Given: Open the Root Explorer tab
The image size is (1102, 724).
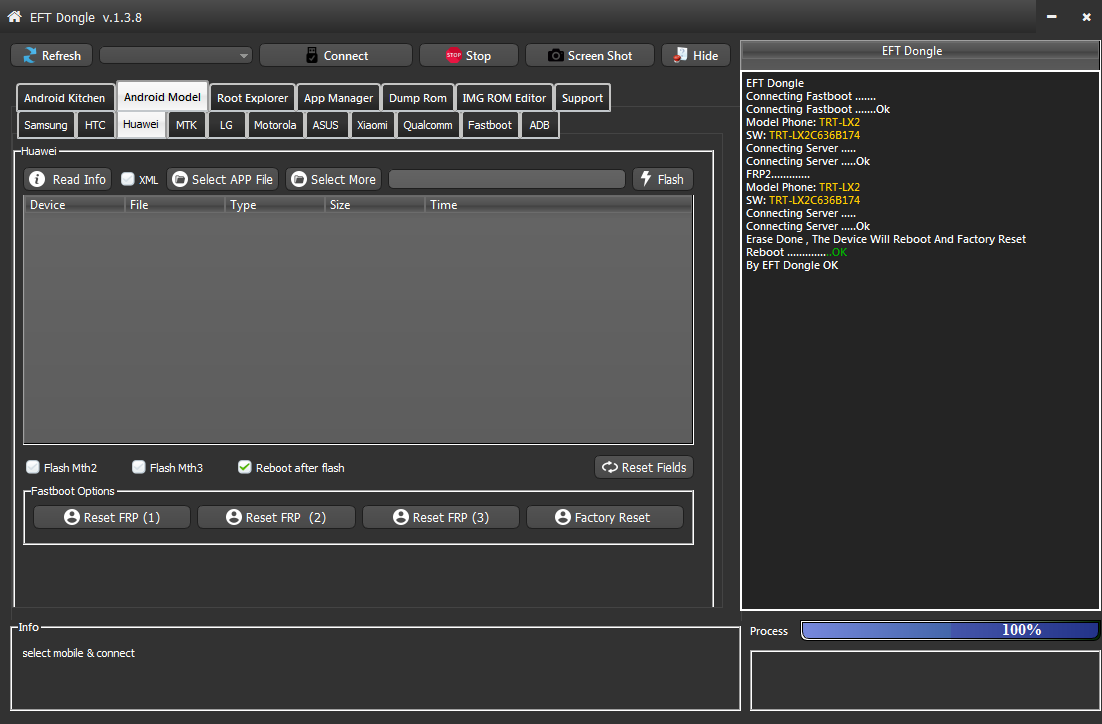Looking at the screenshot, I should pyautogui.click(x=252, y=98).
